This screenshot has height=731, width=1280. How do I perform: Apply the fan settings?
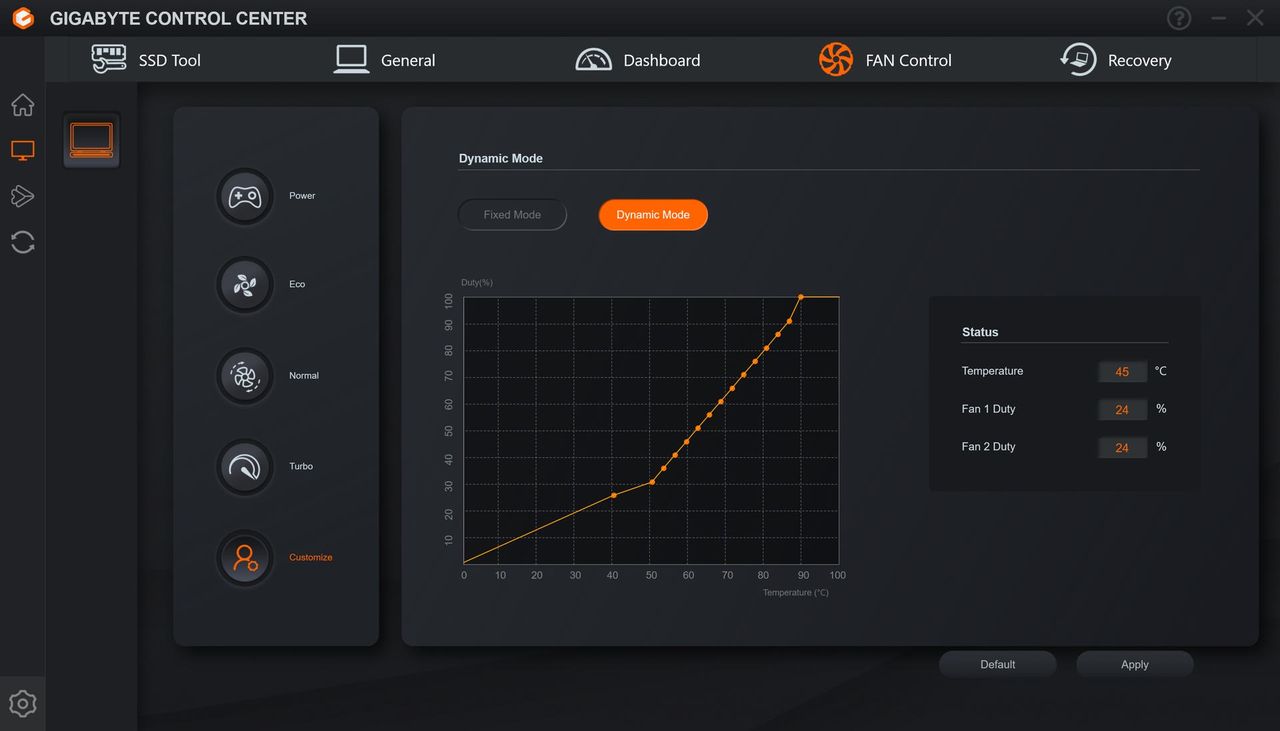tap(1135, 665)
